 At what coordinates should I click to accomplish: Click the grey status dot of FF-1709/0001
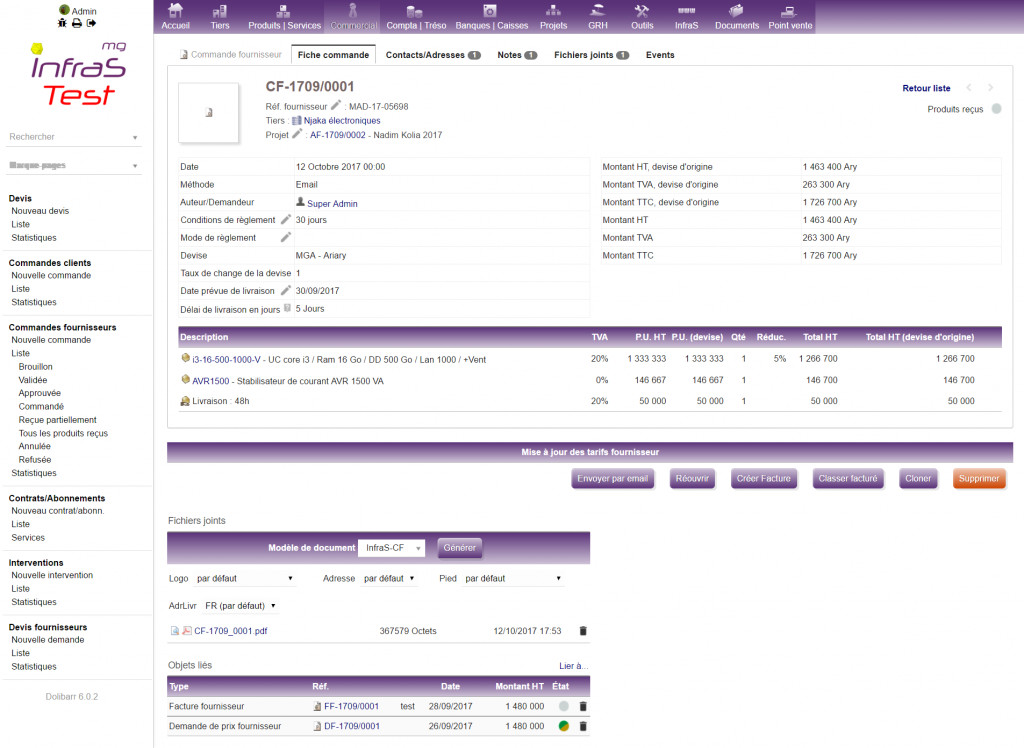(564, 706)
